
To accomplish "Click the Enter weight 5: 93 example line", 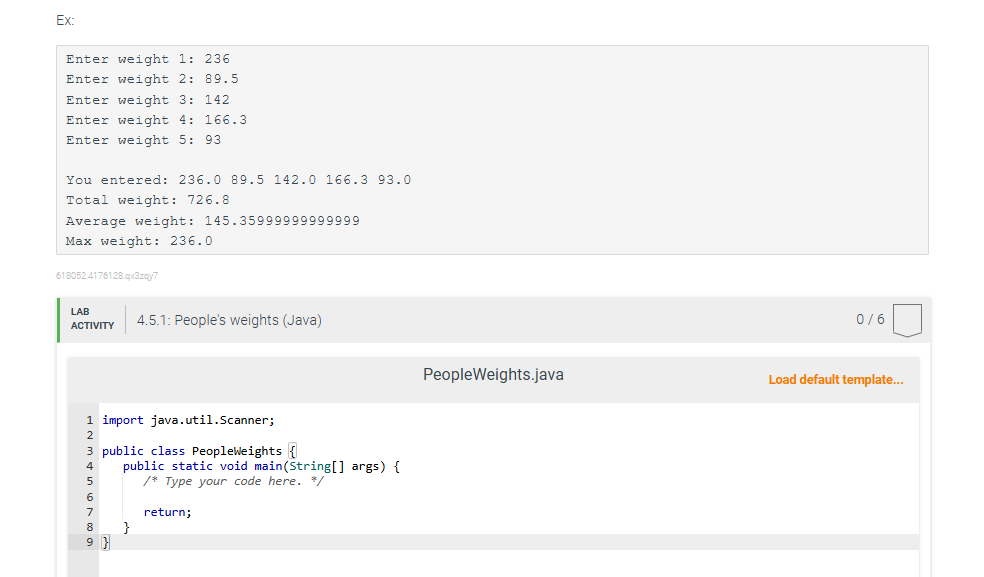I will [x=144, y=140].
